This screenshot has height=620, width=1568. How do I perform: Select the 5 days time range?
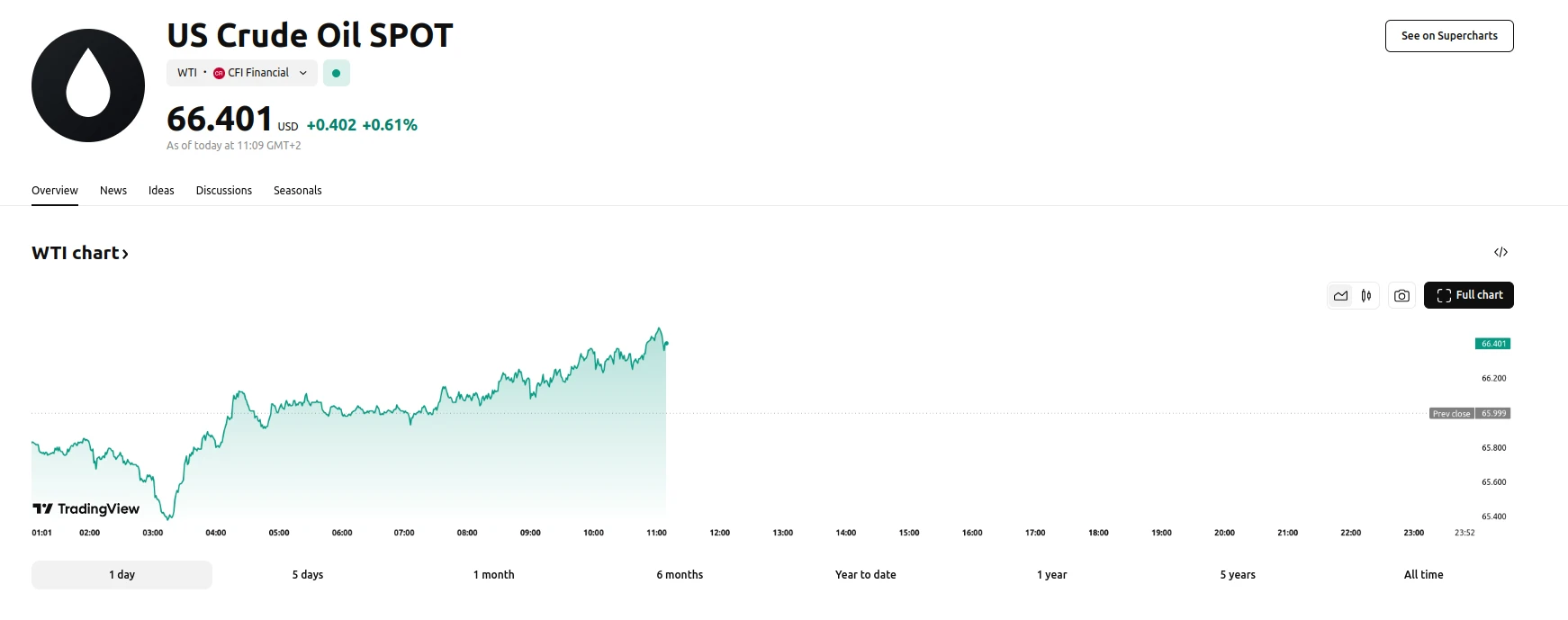[x=308, y=574]
